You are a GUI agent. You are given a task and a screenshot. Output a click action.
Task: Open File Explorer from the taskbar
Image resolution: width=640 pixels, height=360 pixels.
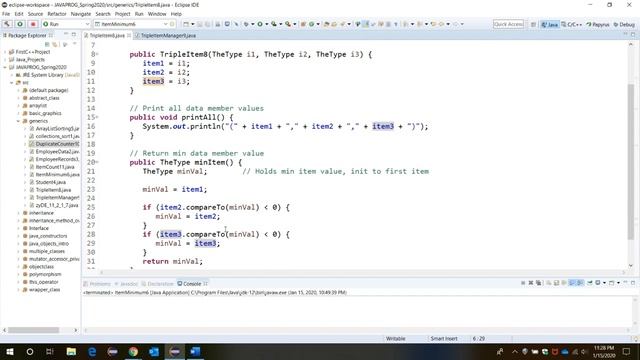(71, 351)
